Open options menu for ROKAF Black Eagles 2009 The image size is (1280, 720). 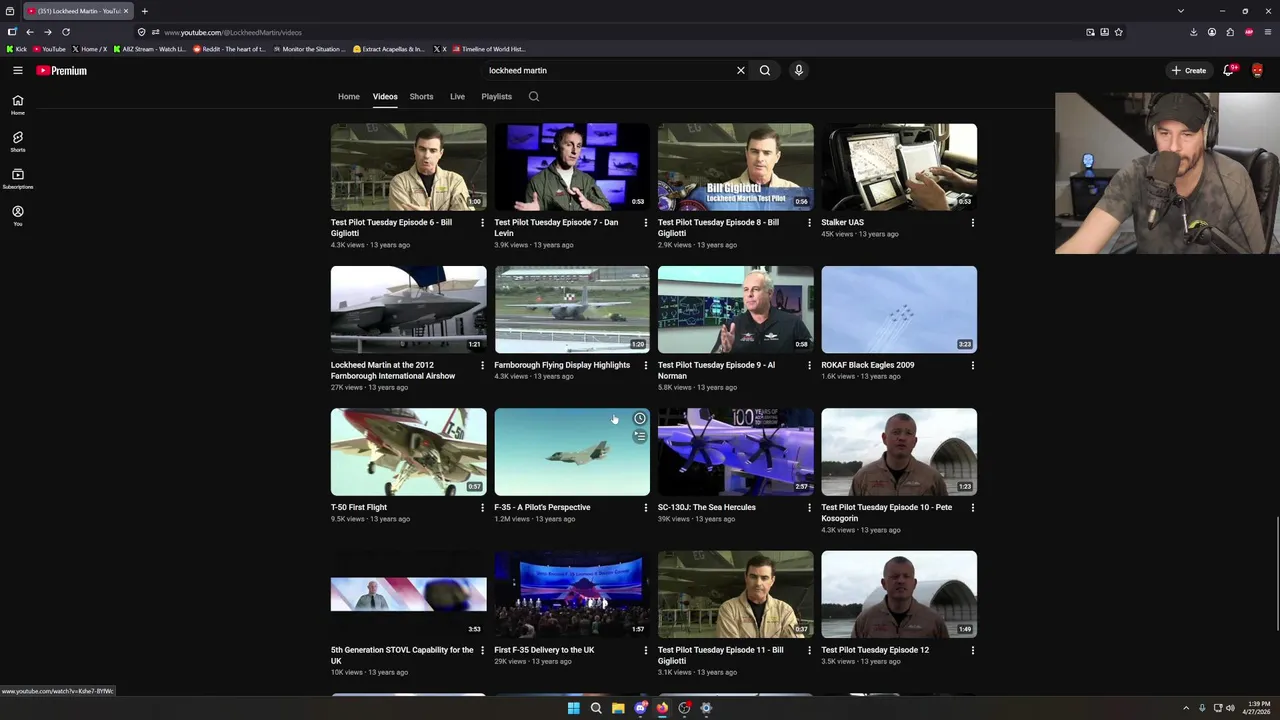(x=972, y=365)
